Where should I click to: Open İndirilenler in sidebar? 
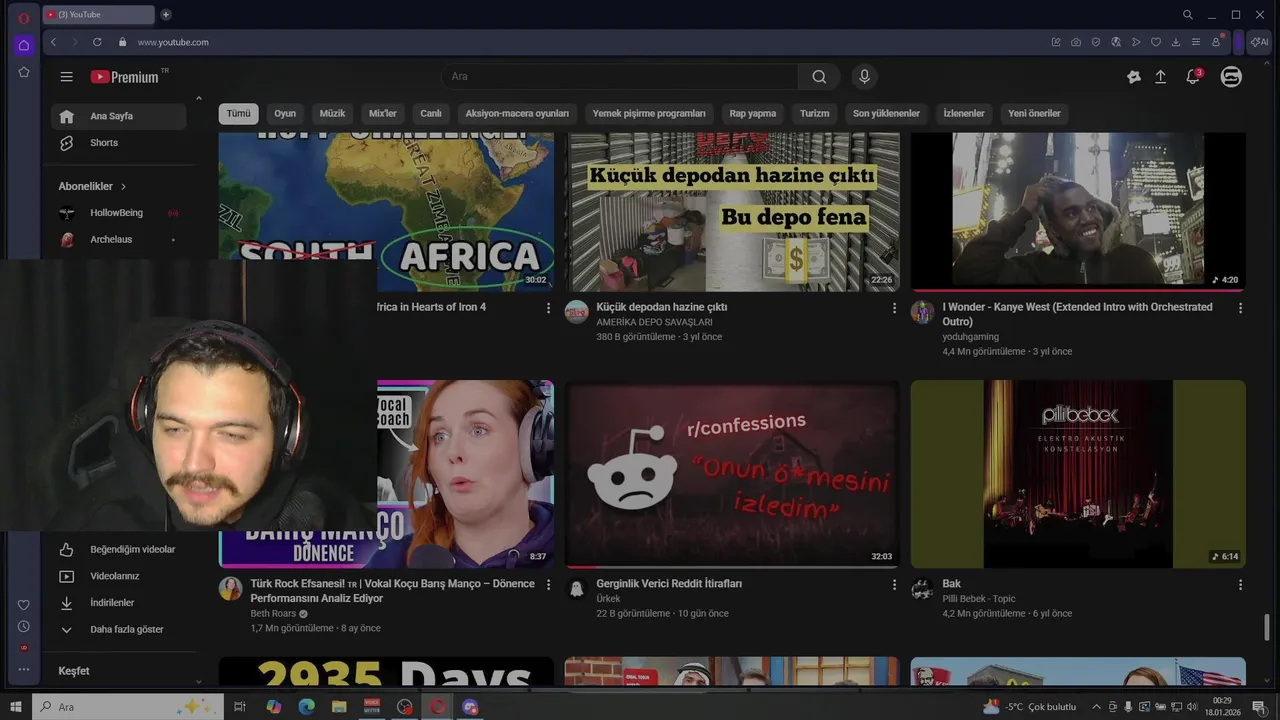(x=119, y=603)
